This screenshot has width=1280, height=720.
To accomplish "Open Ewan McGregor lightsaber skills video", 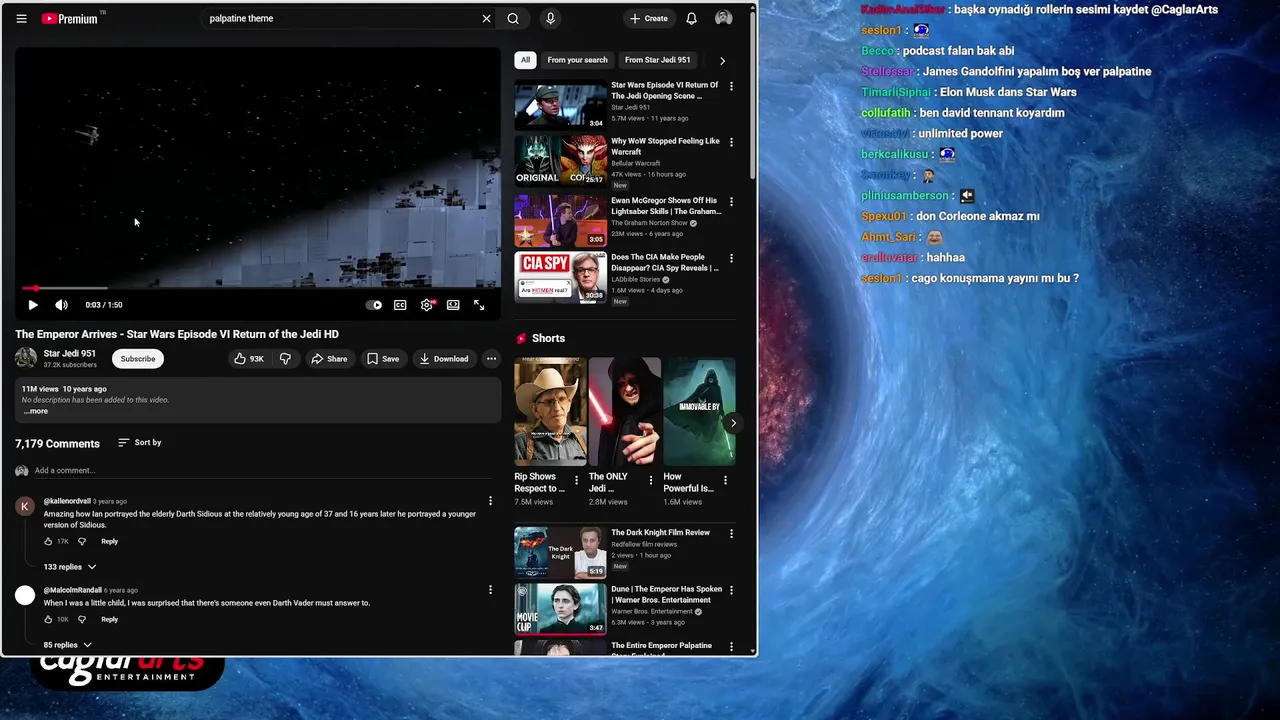I will [x=560, y=220].
